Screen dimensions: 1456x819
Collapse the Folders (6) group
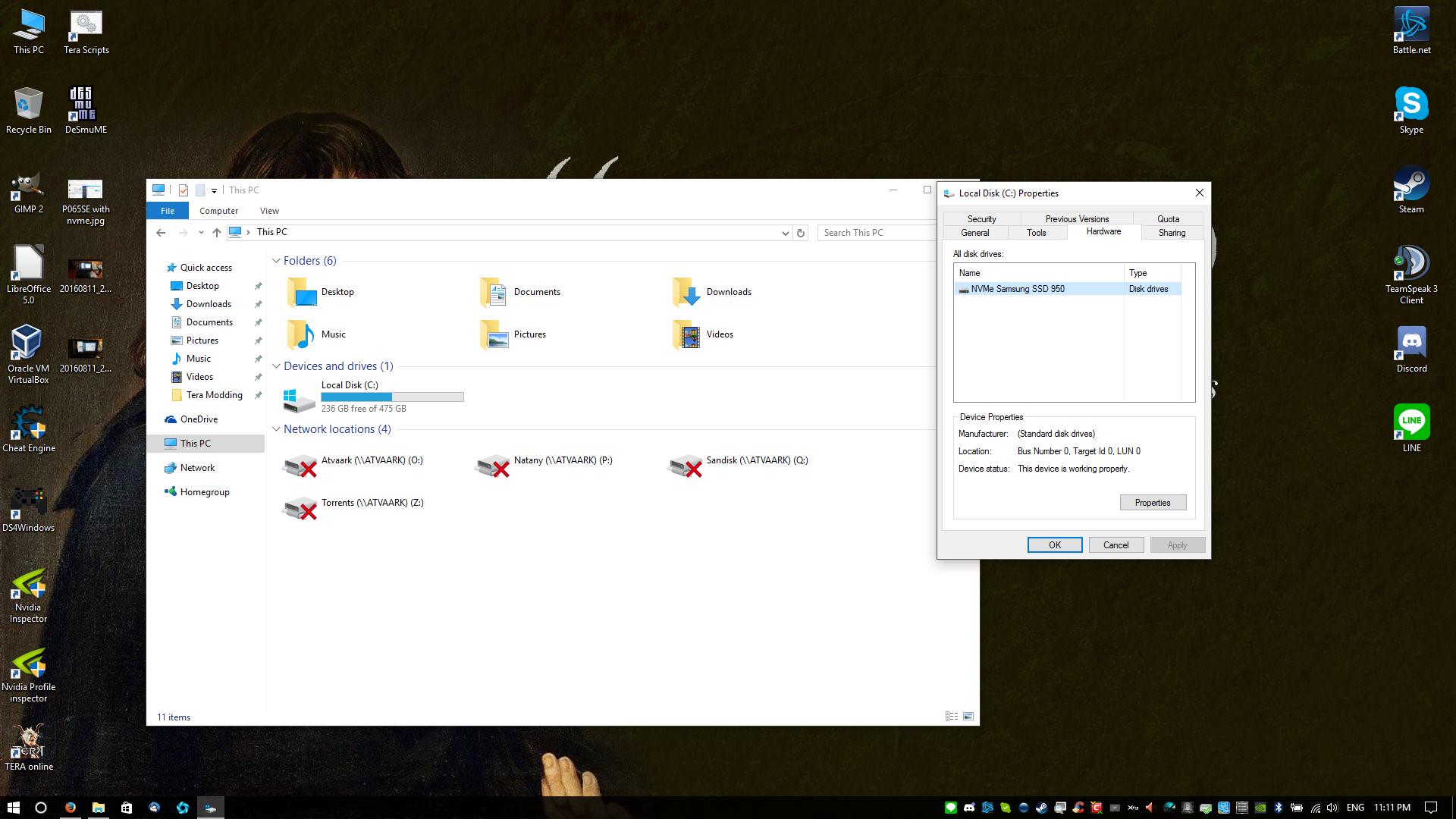pyautogui.click(x=276, y=261)
